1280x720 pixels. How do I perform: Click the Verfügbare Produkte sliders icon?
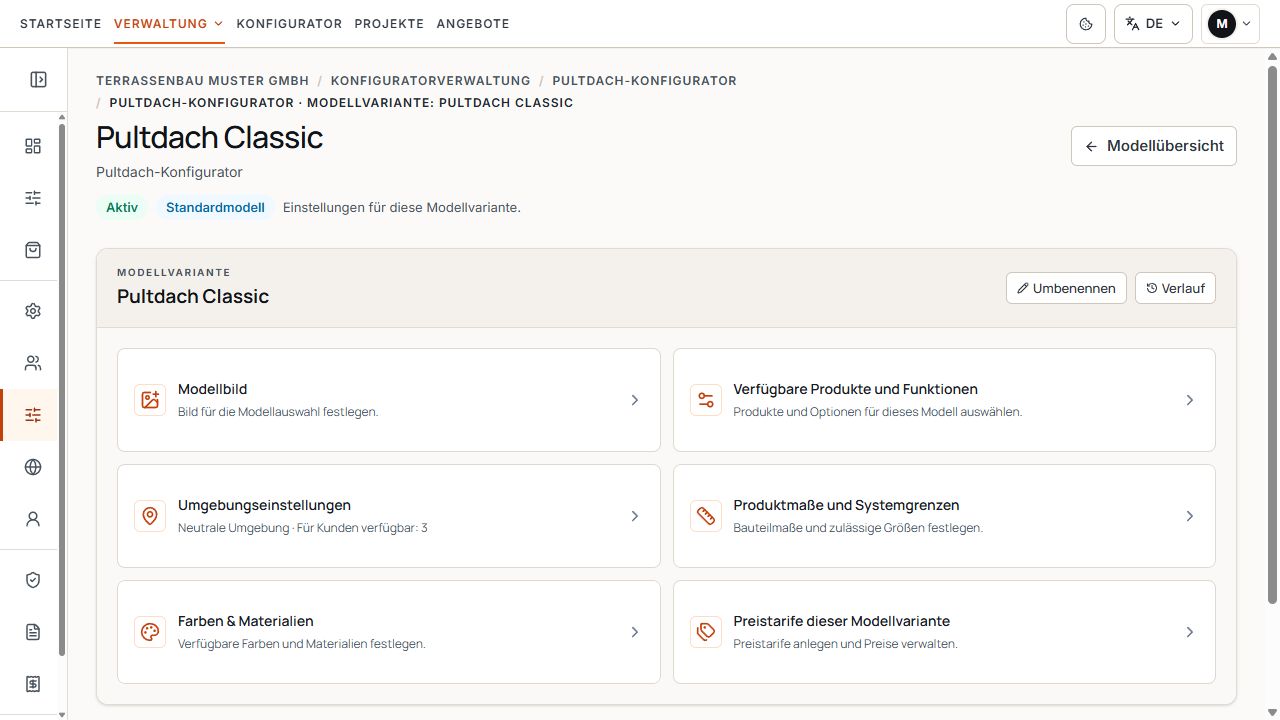coord(706,400)
